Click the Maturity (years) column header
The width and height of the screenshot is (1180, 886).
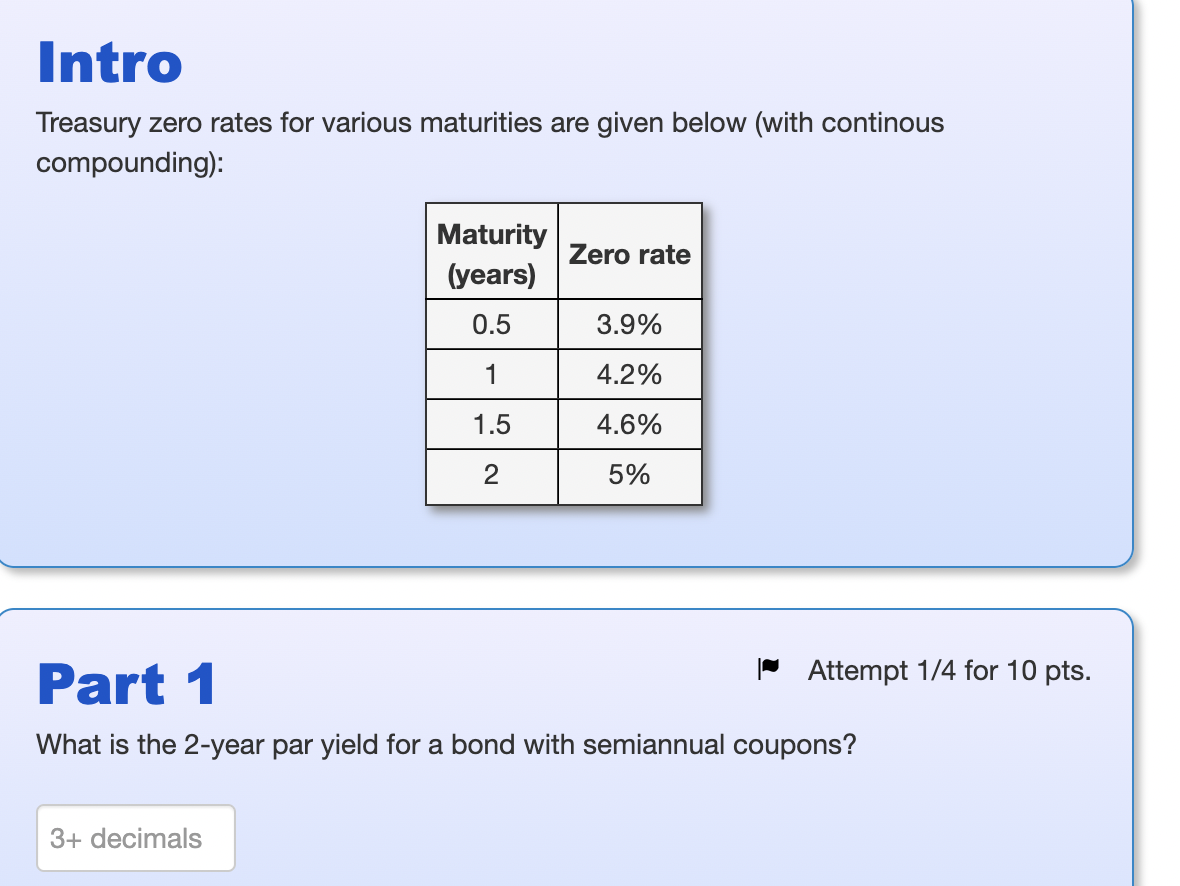[x=491, y=253]
